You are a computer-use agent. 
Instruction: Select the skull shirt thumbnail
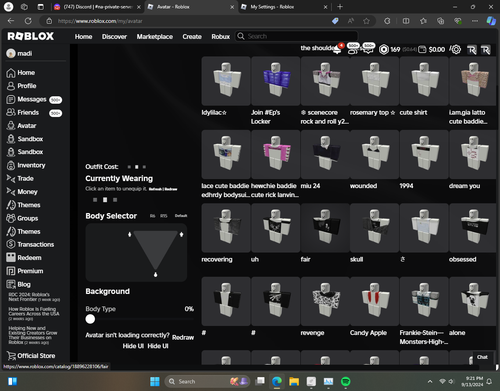(374, 228)
